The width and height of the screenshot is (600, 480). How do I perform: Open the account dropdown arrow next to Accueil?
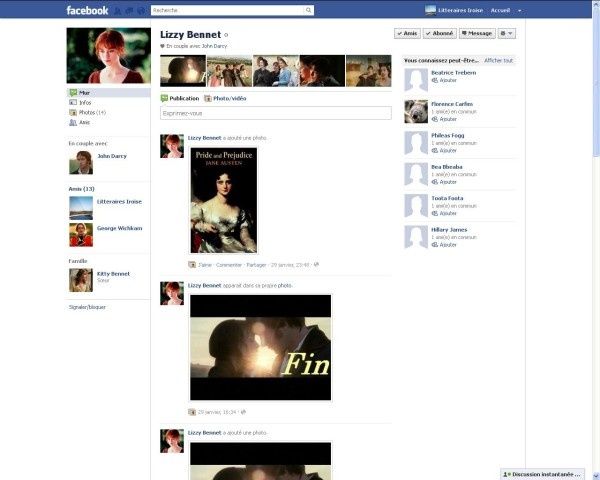click(x=519, y=11)
